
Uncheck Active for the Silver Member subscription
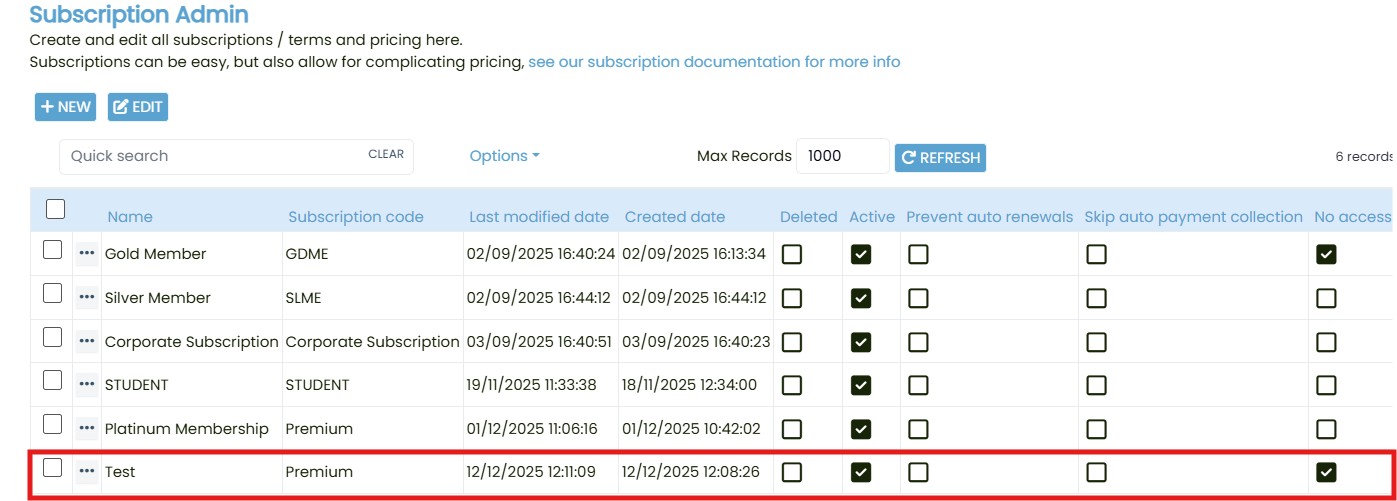(x=860, y=298)
